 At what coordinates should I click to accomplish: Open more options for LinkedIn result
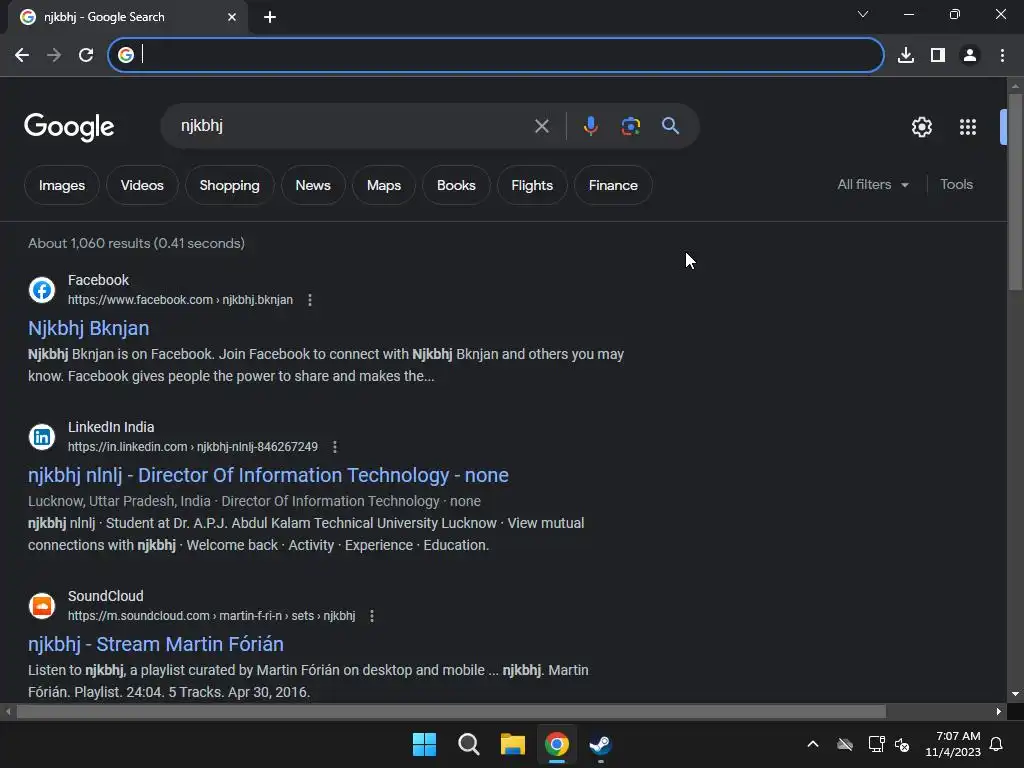334,447
